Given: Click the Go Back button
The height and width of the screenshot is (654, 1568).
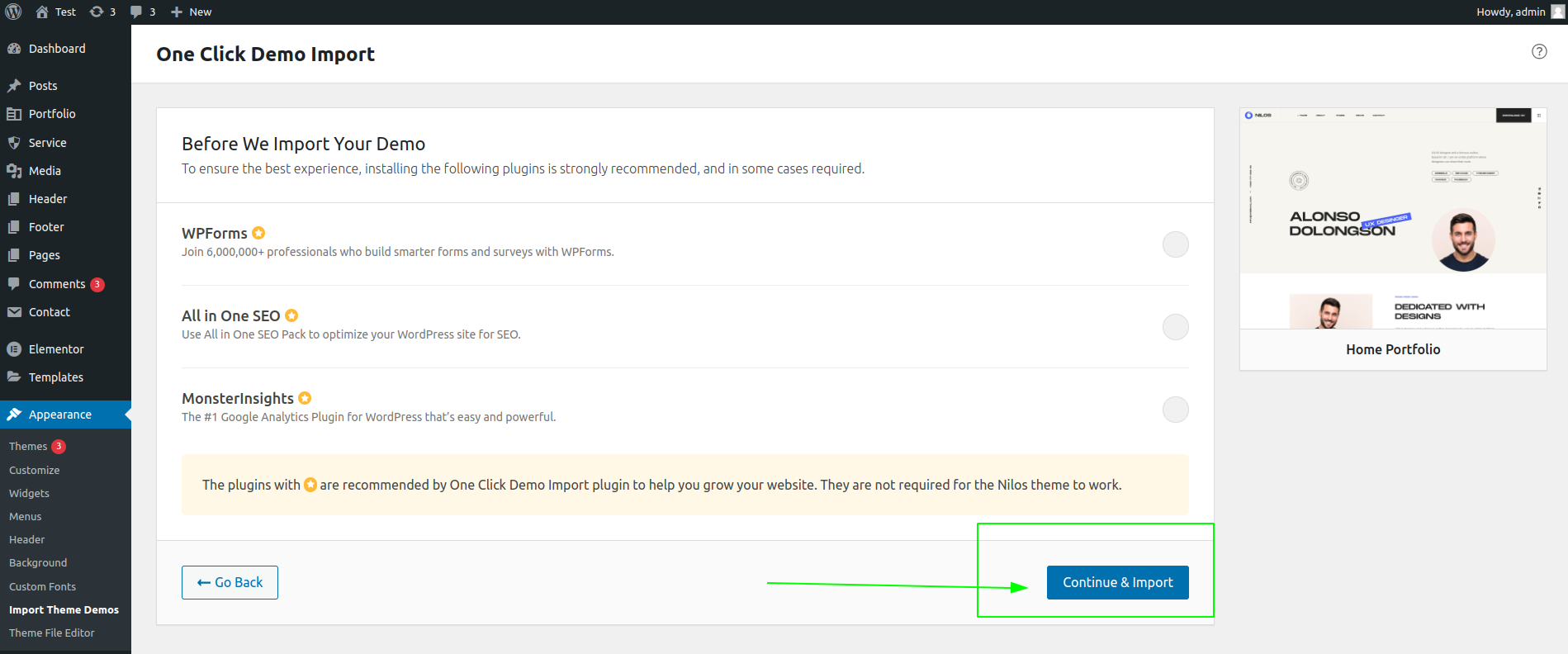Looking at the screenshot, I should [x=230, y=582].
